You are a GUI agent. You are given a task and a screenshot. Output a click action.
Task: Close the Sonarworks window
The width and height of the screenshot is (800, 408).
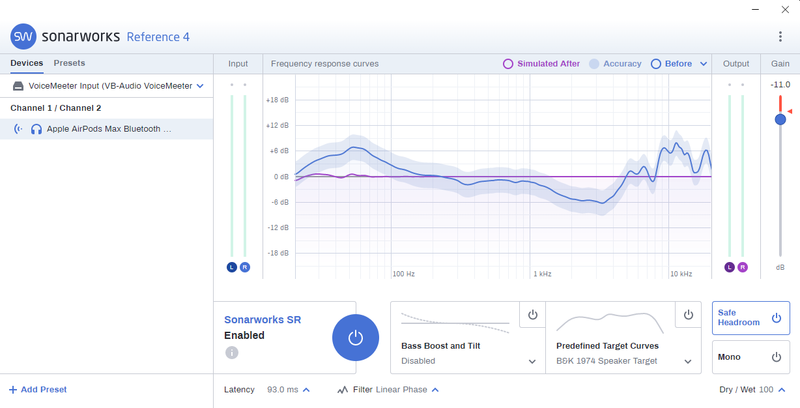pos(785,10)
